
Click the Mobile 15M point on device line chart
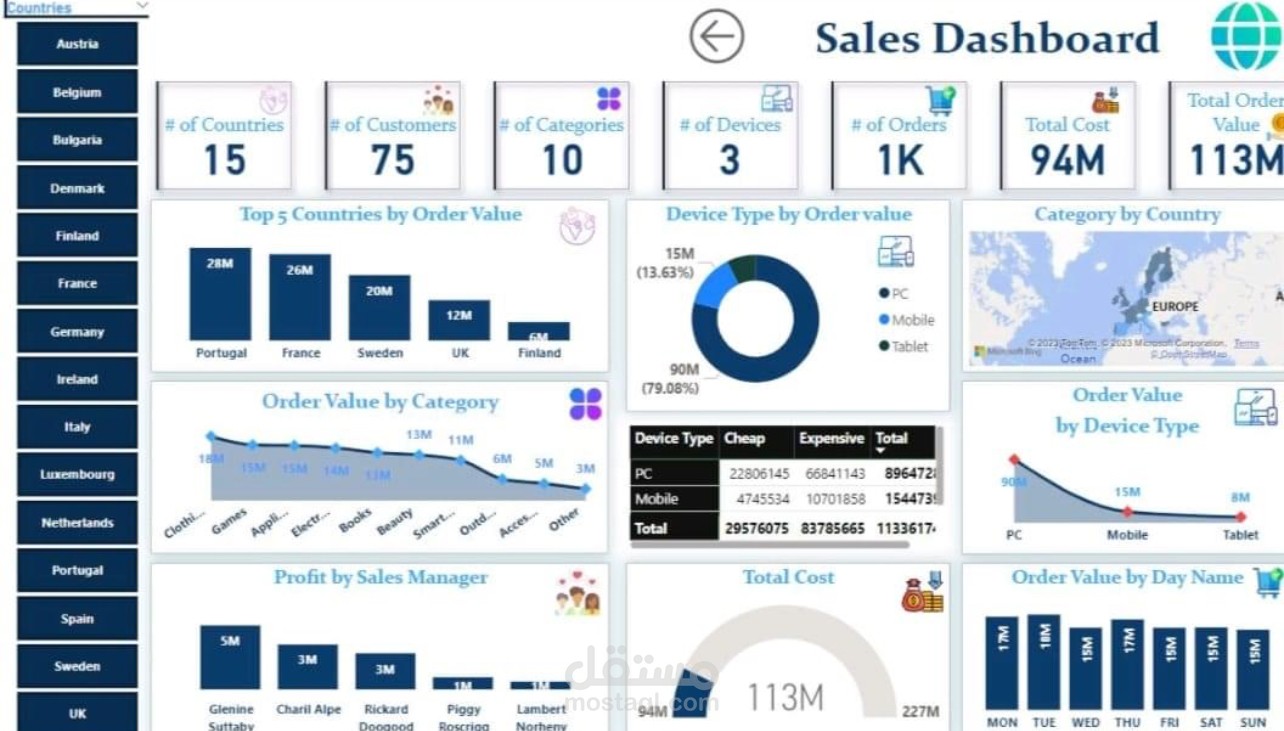pos(1128,512)
